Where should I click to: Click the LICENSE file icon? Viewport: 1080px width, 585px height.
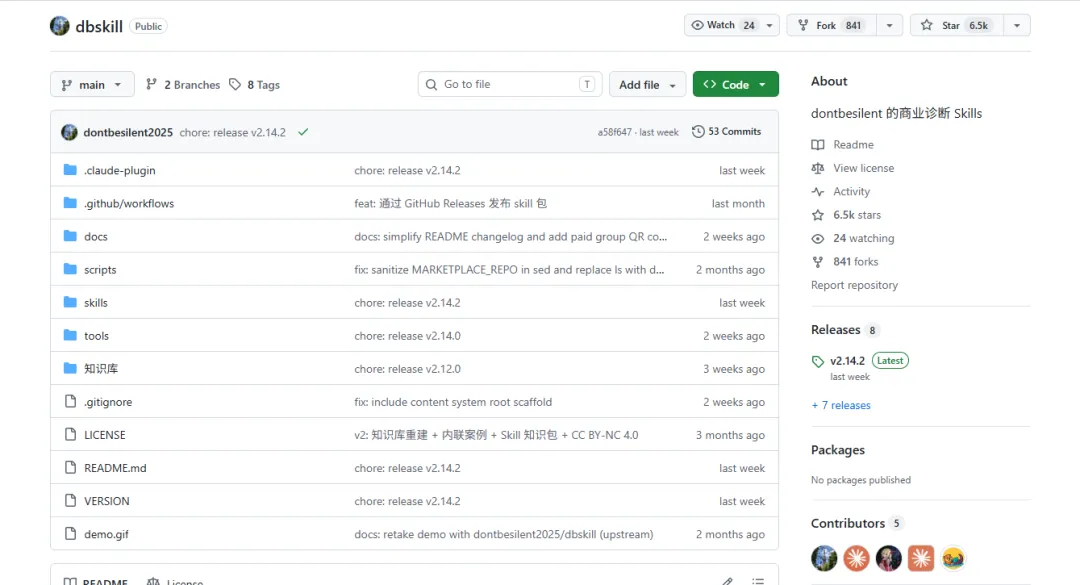point(70,434)
